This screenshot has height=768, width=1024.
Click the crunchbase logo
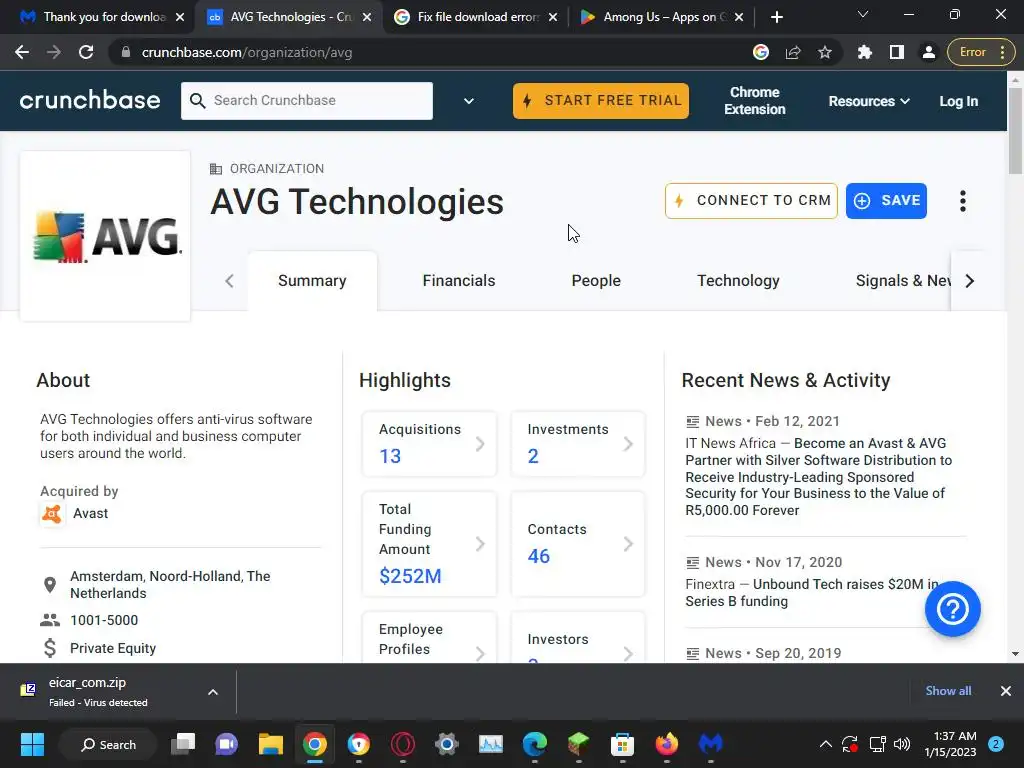tap(89, 101)
